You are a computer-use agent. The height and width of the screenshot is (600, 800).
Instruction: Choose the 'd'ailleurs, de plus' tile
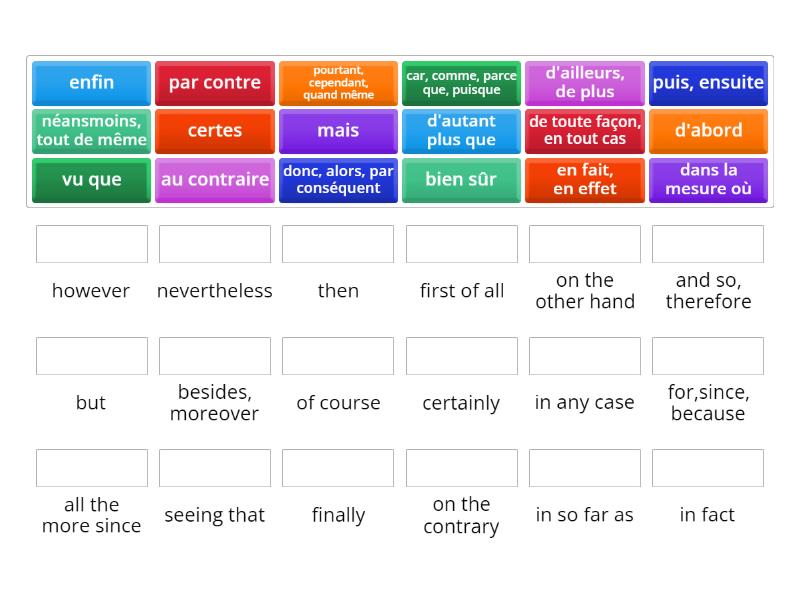[585, 83]
